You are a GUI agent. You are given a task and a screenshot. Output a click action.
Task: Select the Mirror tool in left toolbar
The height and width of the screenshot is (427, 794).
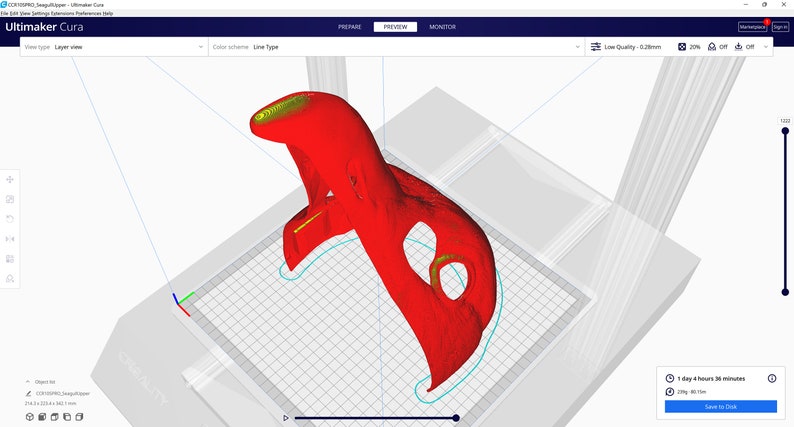[x=10, y=239]
